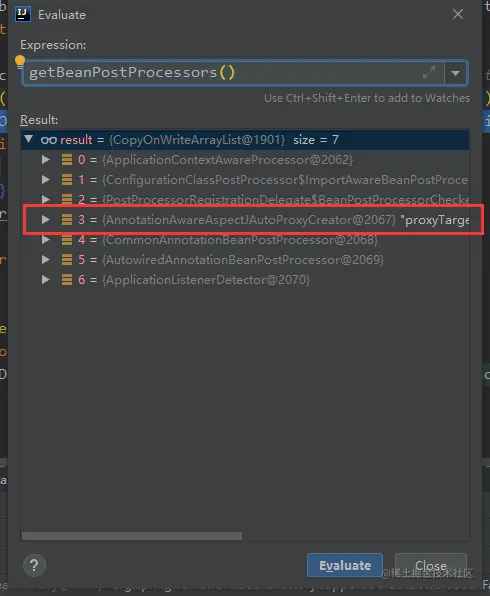The height and width of the screenshot is (596, 490).
Task: Click the watch glasses icon beside result
Action: click(49, 140)
